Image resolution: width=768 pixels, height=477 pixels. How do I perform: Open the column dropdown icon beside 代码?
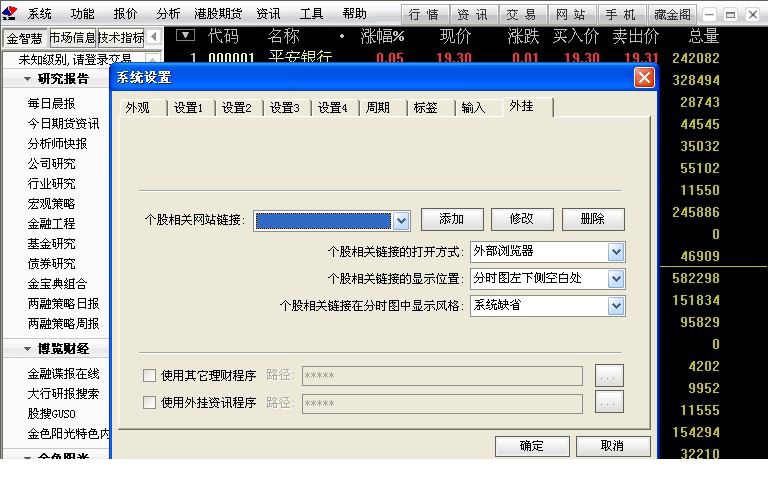(186, 36)
